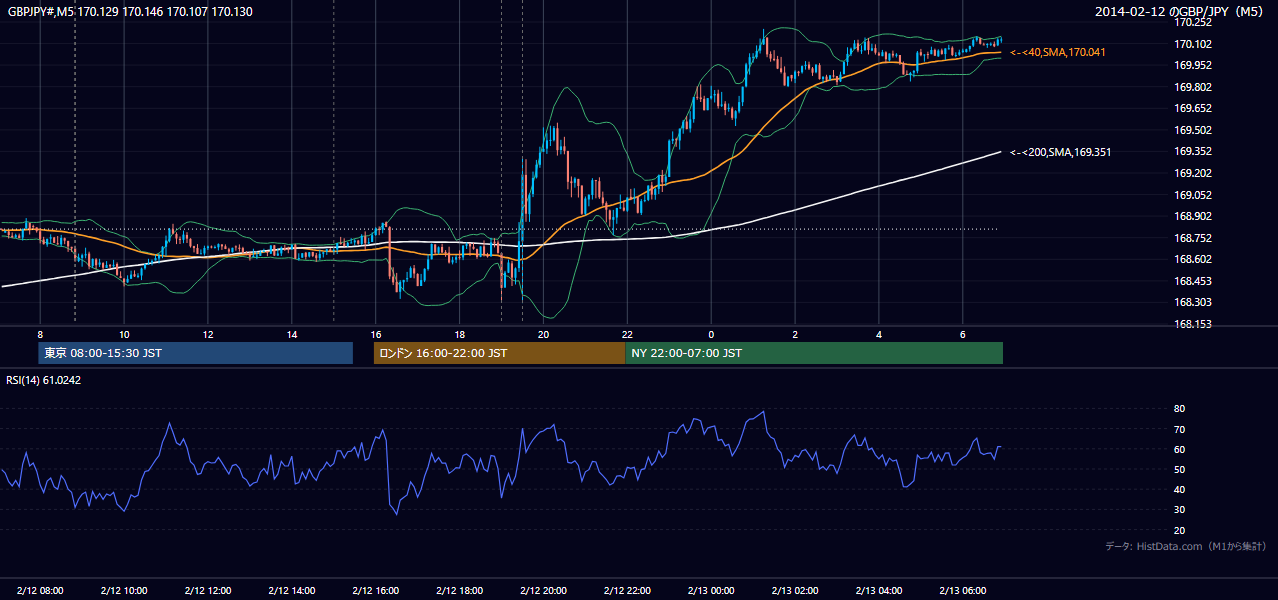The image size is (1278, 600).
Task: Click the 168.453 price axis label
Action: (1194, 281)
